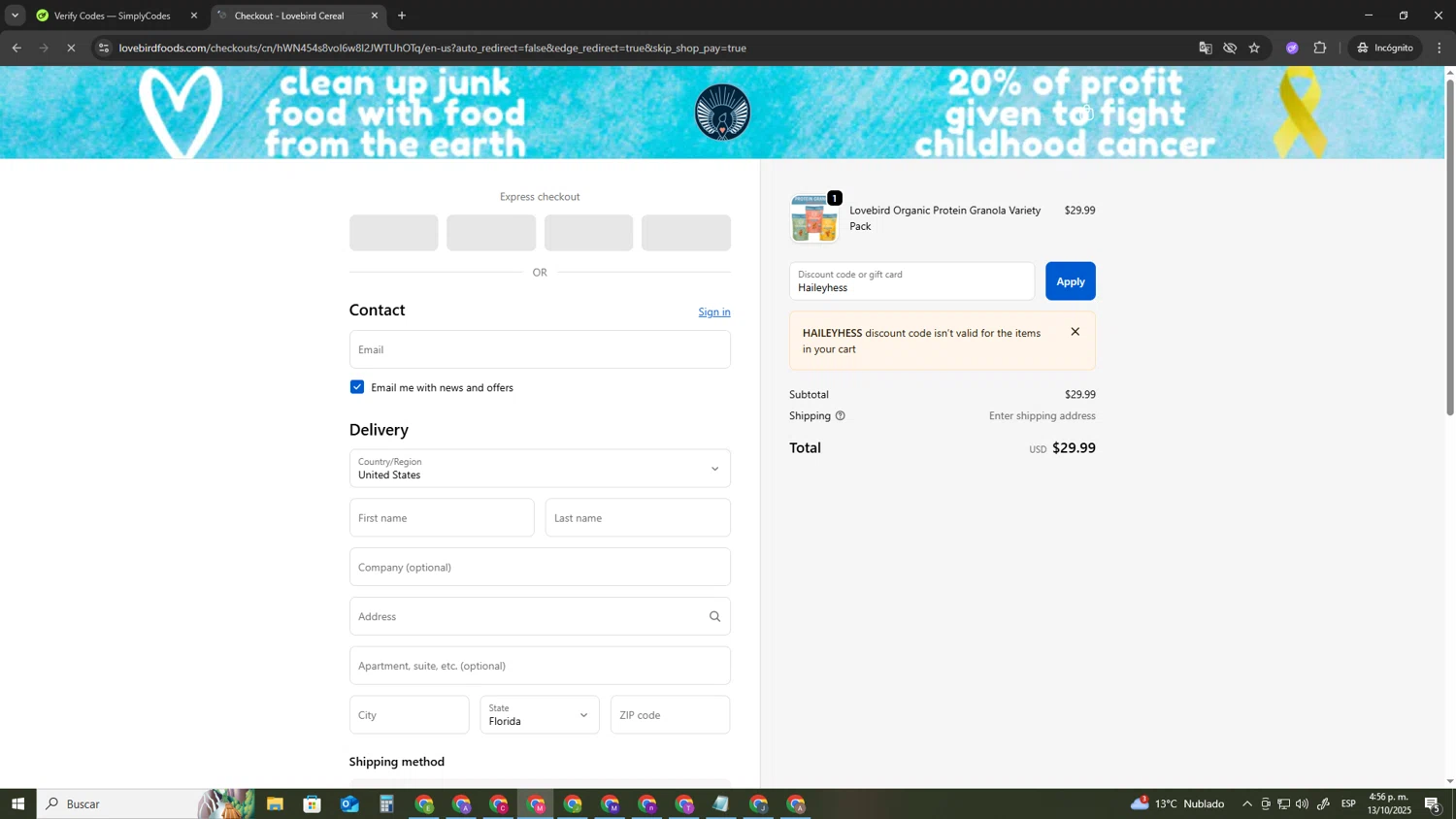Focus the City field
This screenshot has height=819, width=1456.
coord(410,715)
